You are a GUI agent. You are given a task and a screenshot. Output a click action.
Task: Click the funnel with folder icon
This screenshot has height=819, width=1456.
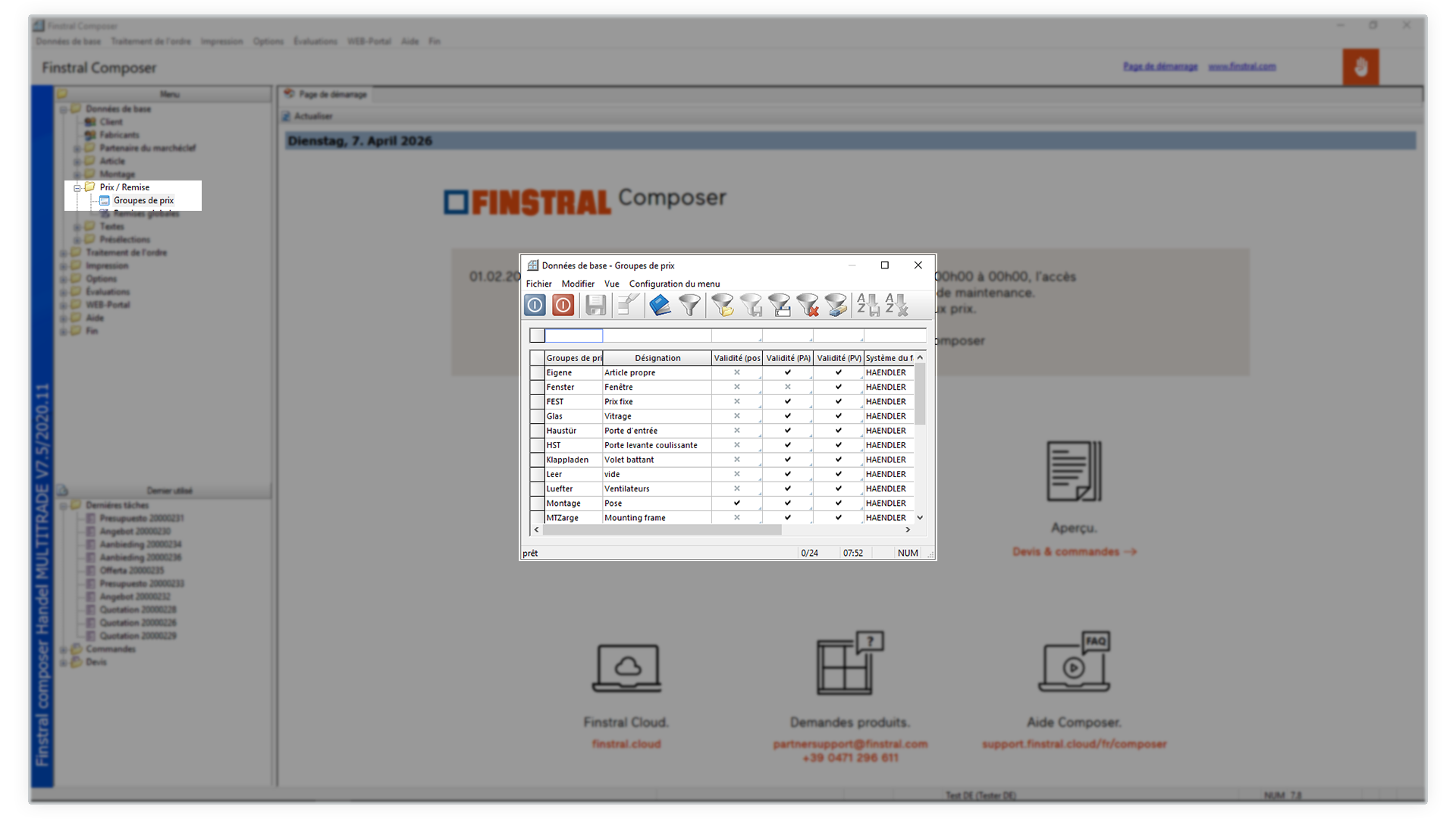[723, 305]
